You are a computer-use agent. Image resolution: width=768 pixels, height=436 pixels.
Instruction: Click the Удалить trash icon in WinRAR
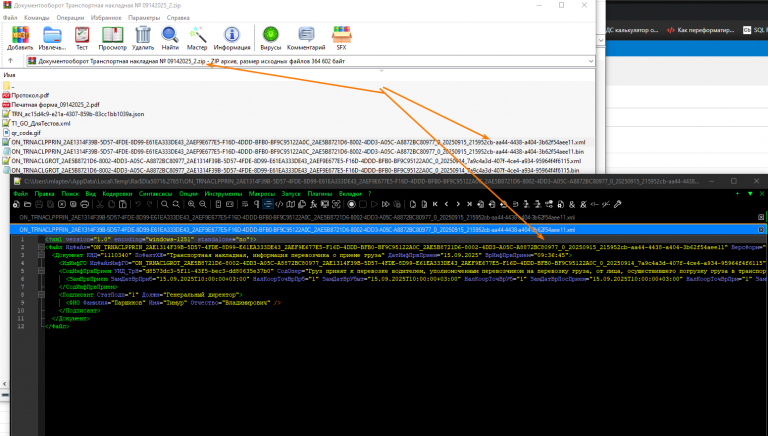pos(143,38)
